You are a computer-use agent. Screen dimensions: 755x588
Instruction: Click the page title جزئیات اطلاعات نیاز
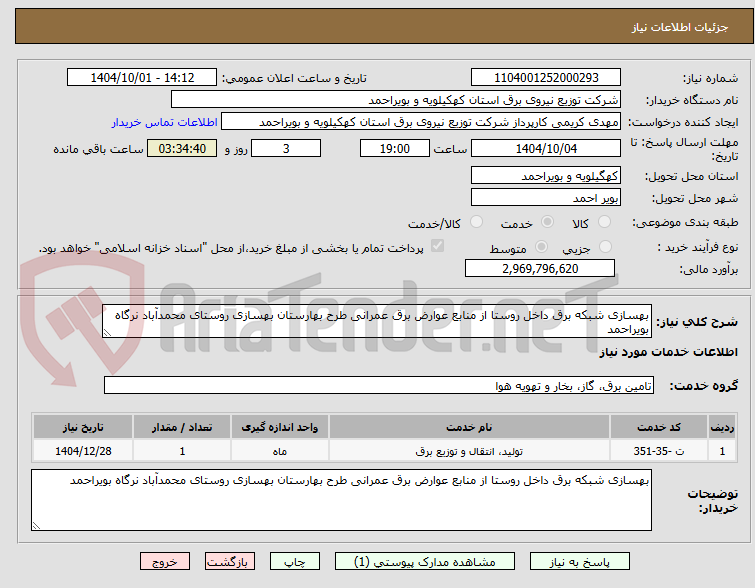679,27
